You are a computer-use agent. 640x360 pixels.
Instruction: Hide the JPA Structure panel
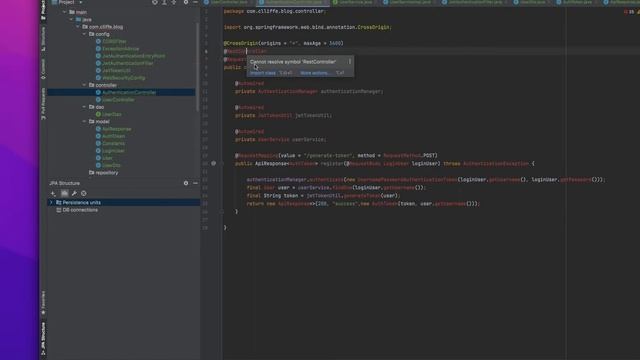point(196,183)
